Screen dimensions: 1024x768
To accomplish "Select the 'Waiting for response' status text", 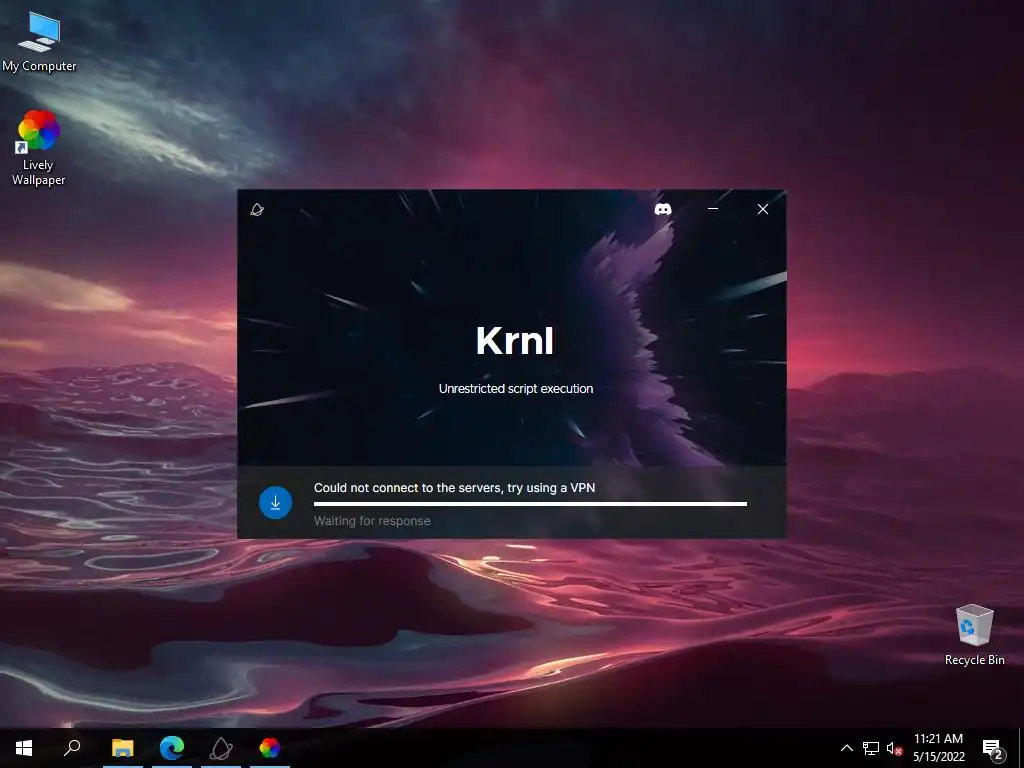I will (372, 521).
